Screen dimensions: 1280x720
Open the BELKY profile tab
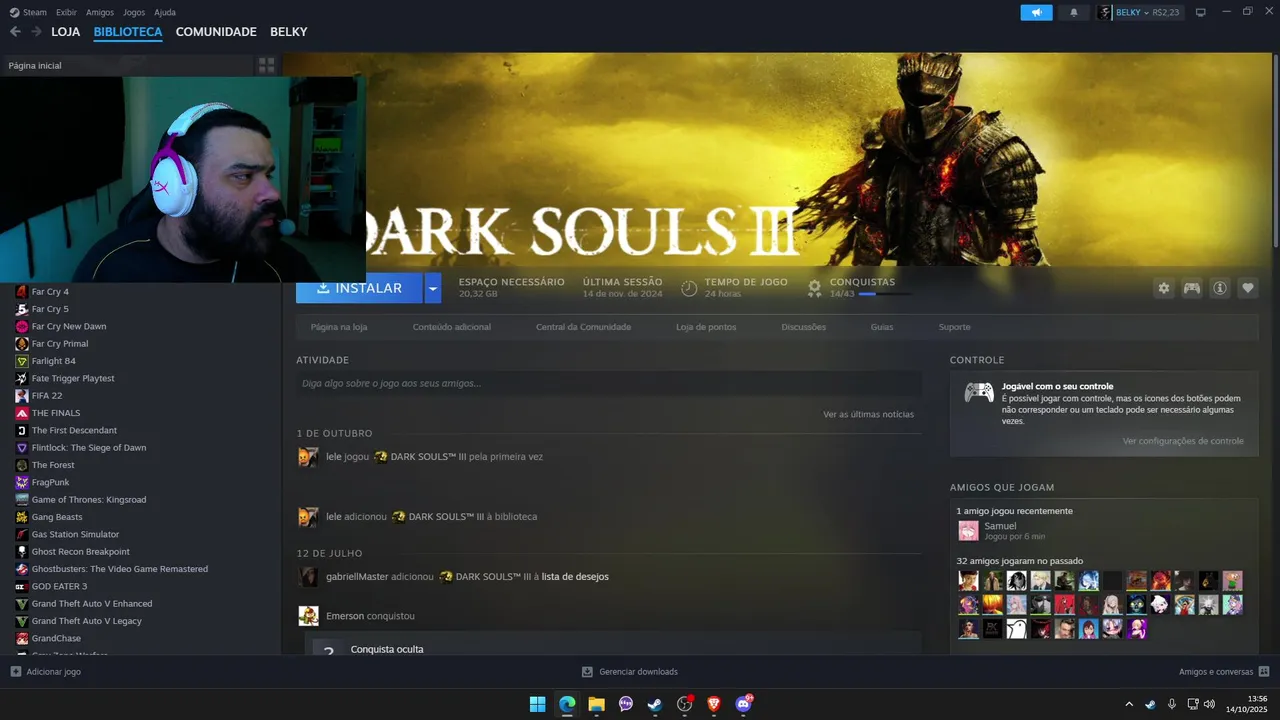coord(288,32)
